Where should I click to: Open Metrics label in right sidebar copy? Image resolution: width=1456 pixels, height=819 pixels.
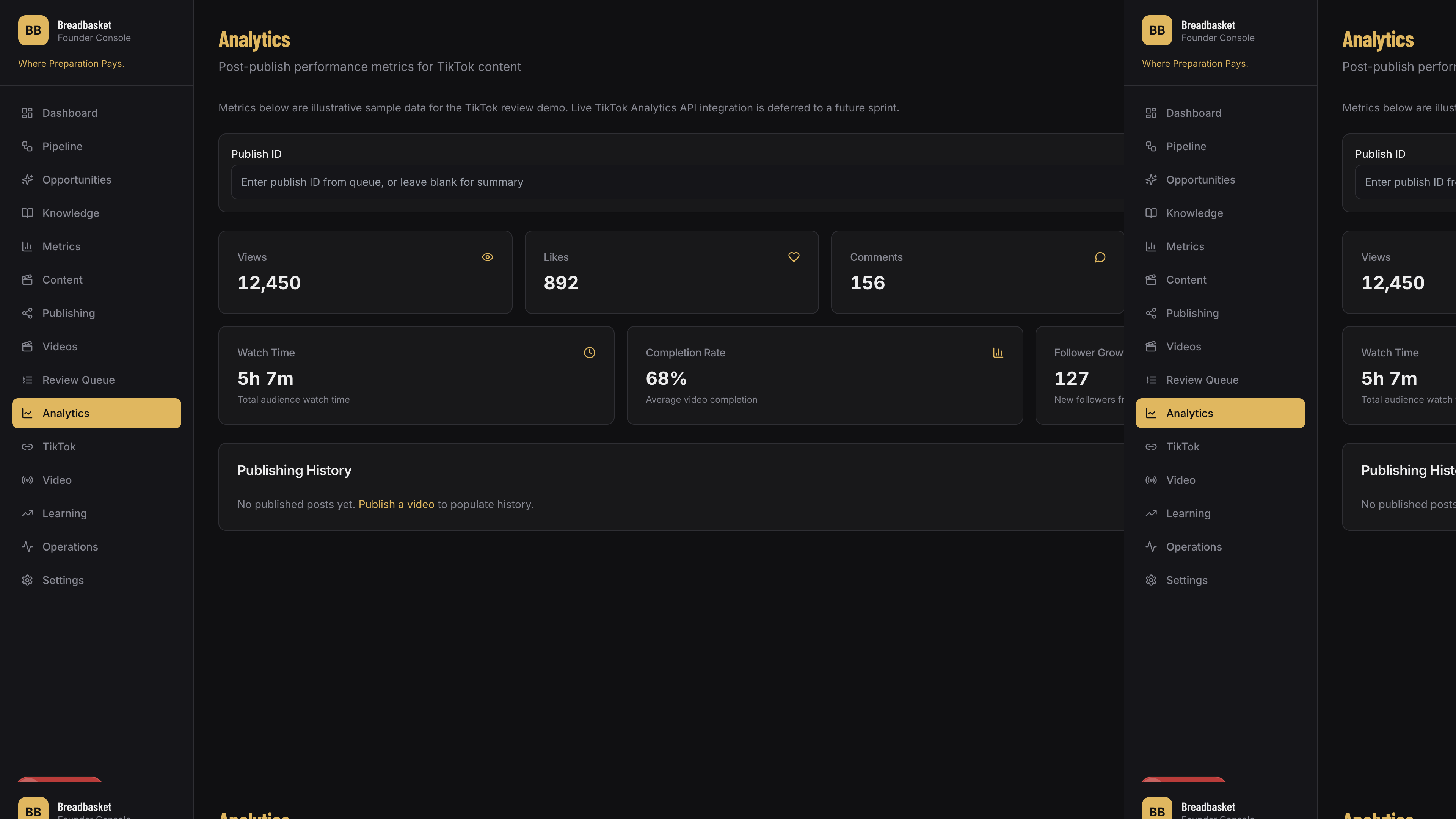pyautogui.click(x=1185, y=246)
